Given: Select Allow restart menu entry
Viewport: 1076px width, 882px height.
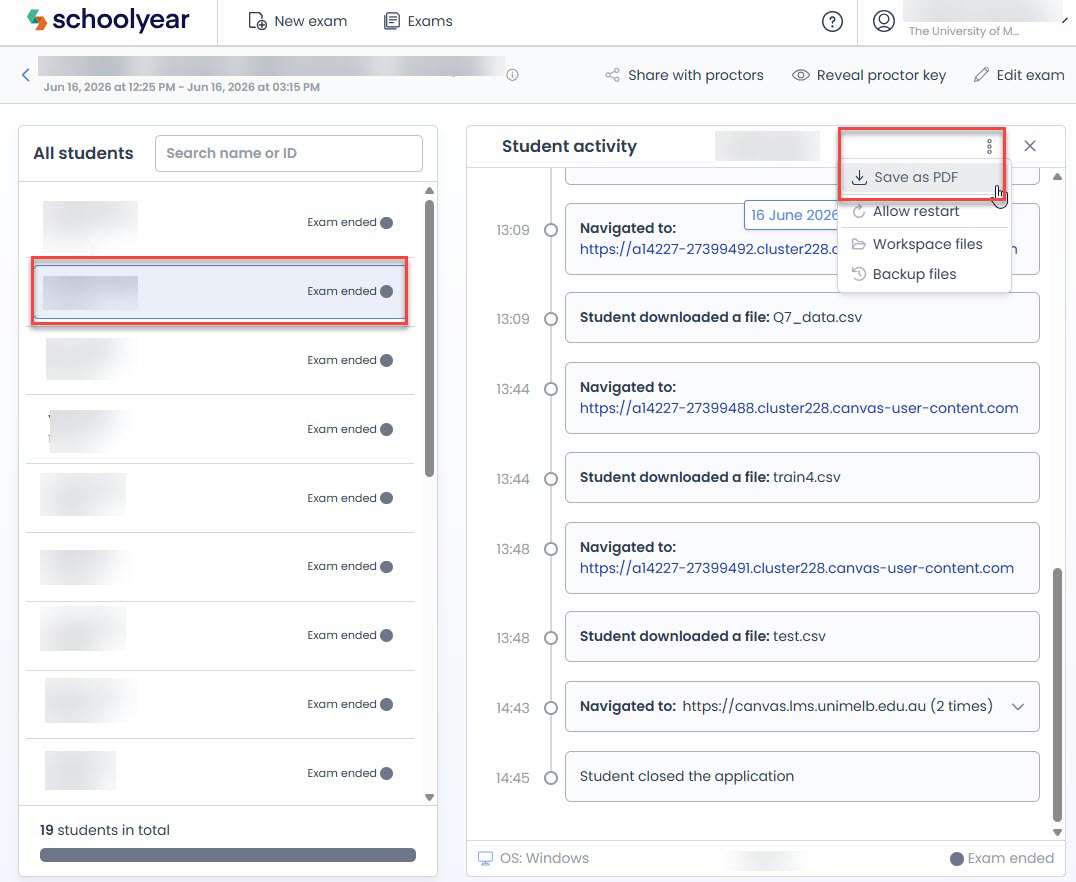Looking at the screenshot, I should click(x=924, y=211).
